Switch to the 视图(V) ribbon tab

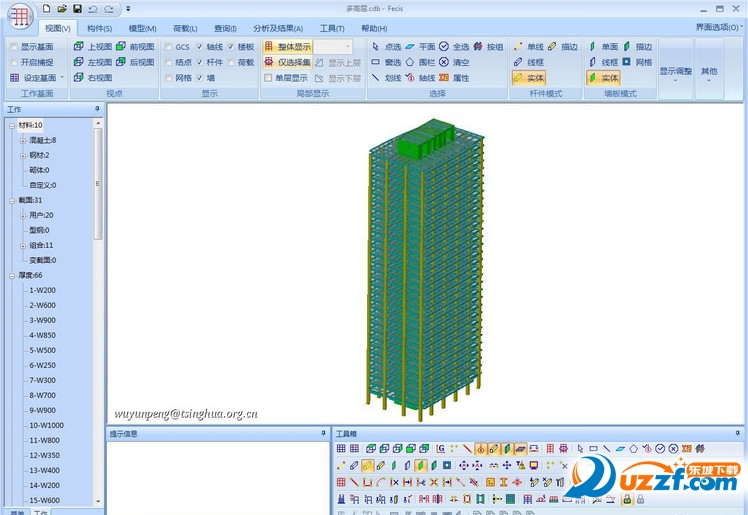coord(58,29)
